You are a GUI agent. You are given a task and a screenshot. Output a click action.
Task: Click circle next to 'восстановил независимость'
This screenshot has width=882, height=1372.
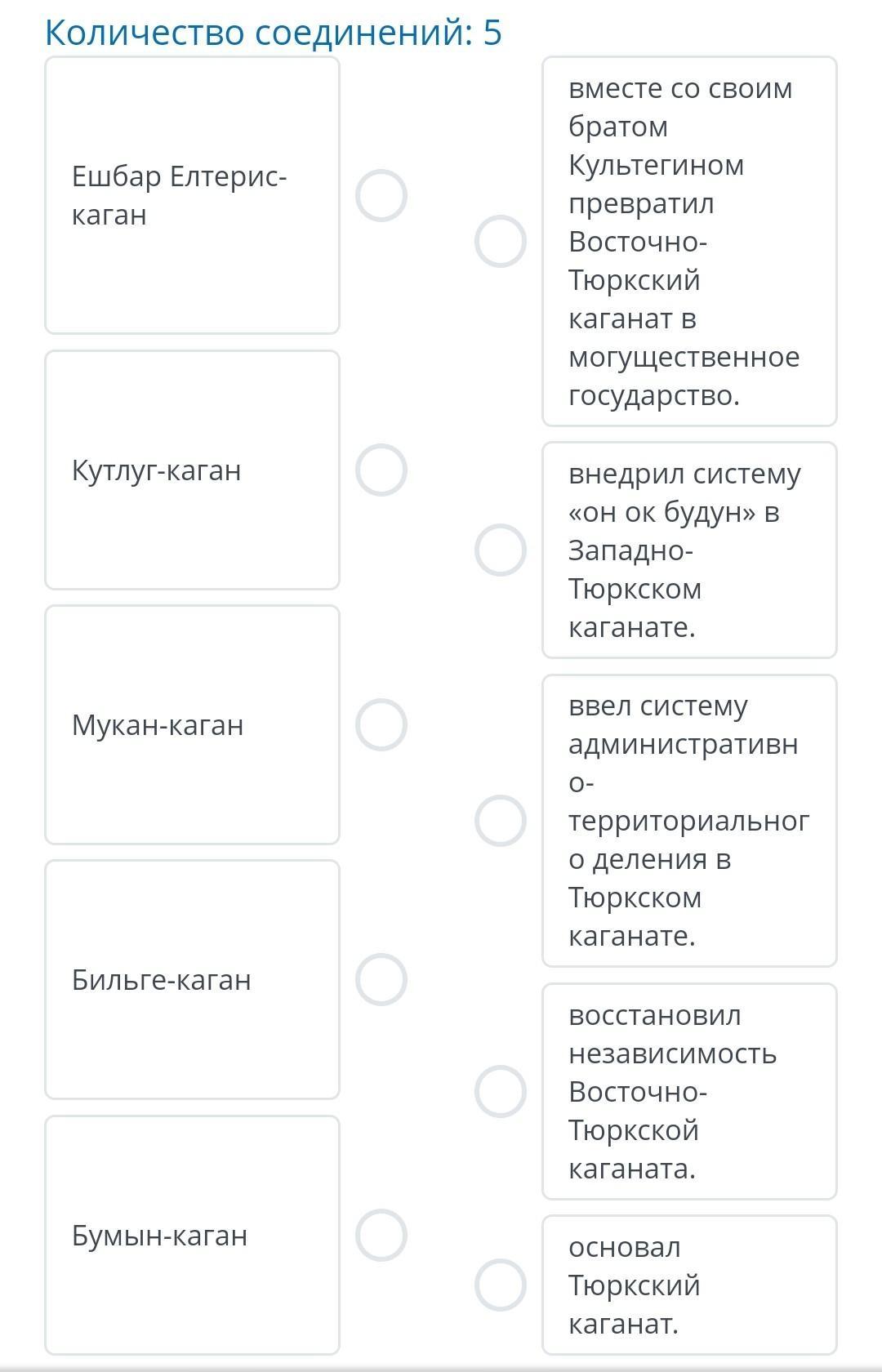(501, 1091)
